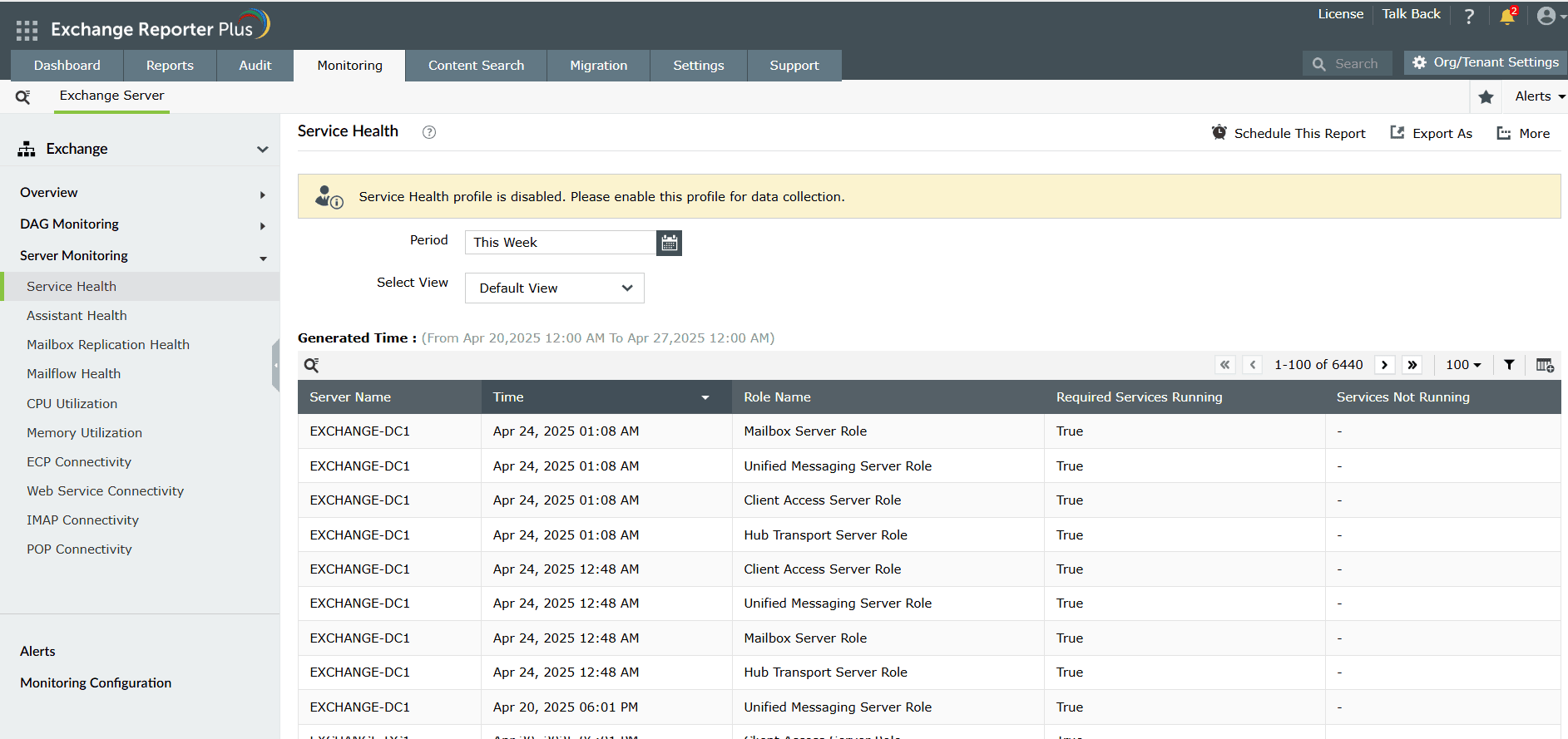
Task: Open the Migration tab
Action: (x=599, y=66)
